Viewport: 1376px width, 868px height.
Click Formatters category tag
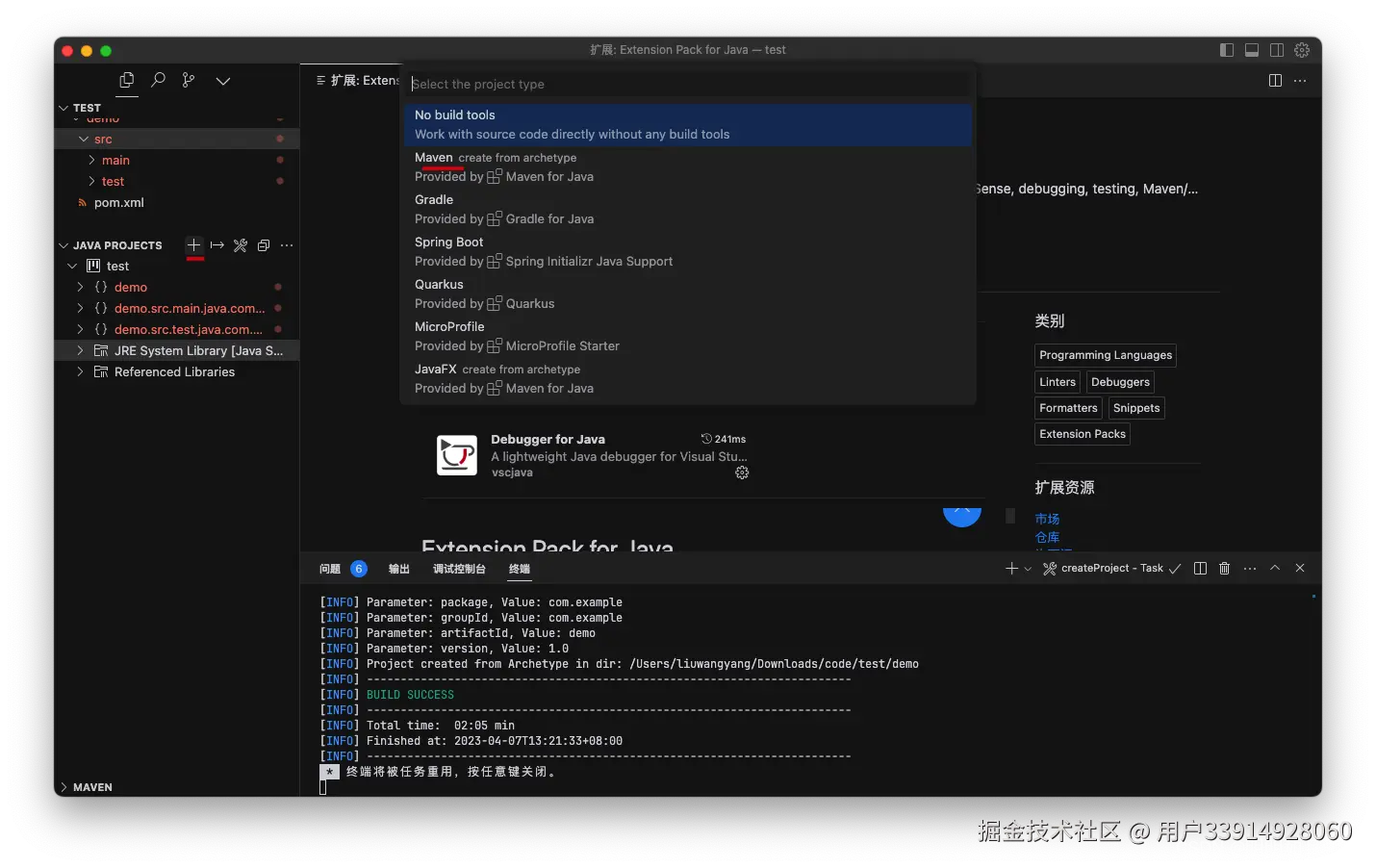click(x=1068, y=408)
